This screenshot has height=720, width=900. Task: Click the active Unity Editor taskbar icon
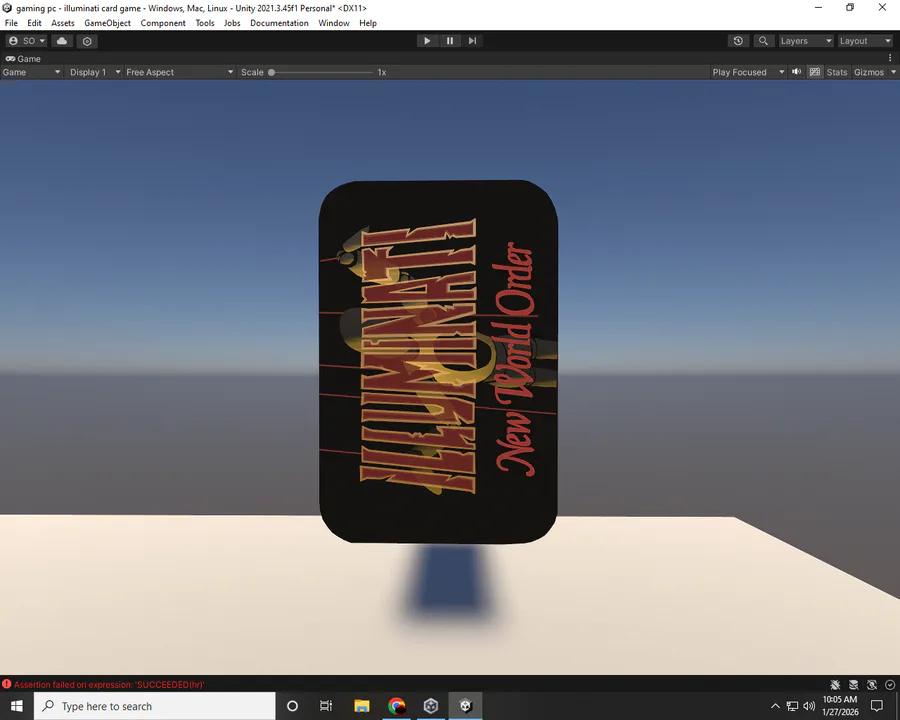click(465, 706)
